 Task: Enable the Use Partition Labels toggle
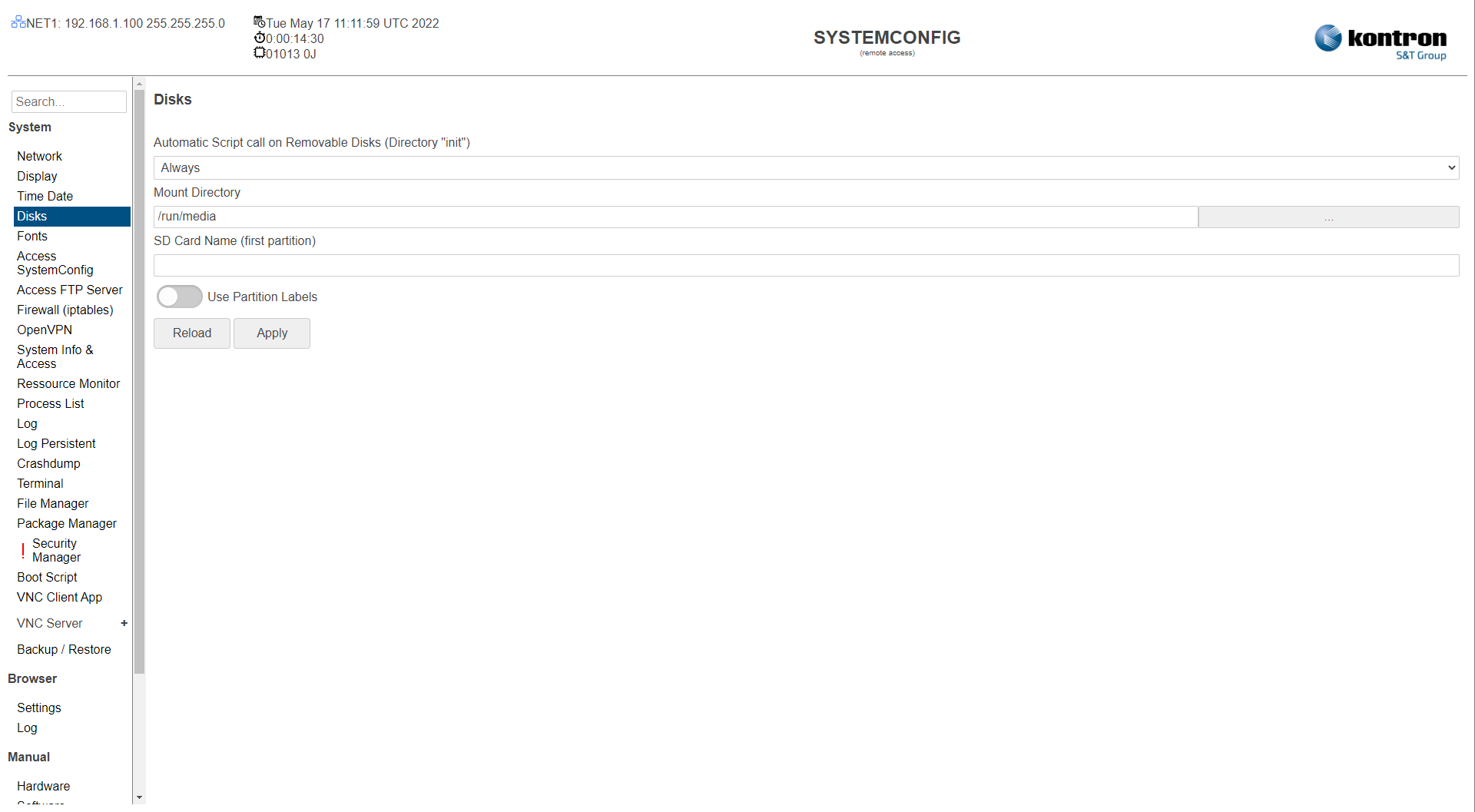tap(179, 297)
